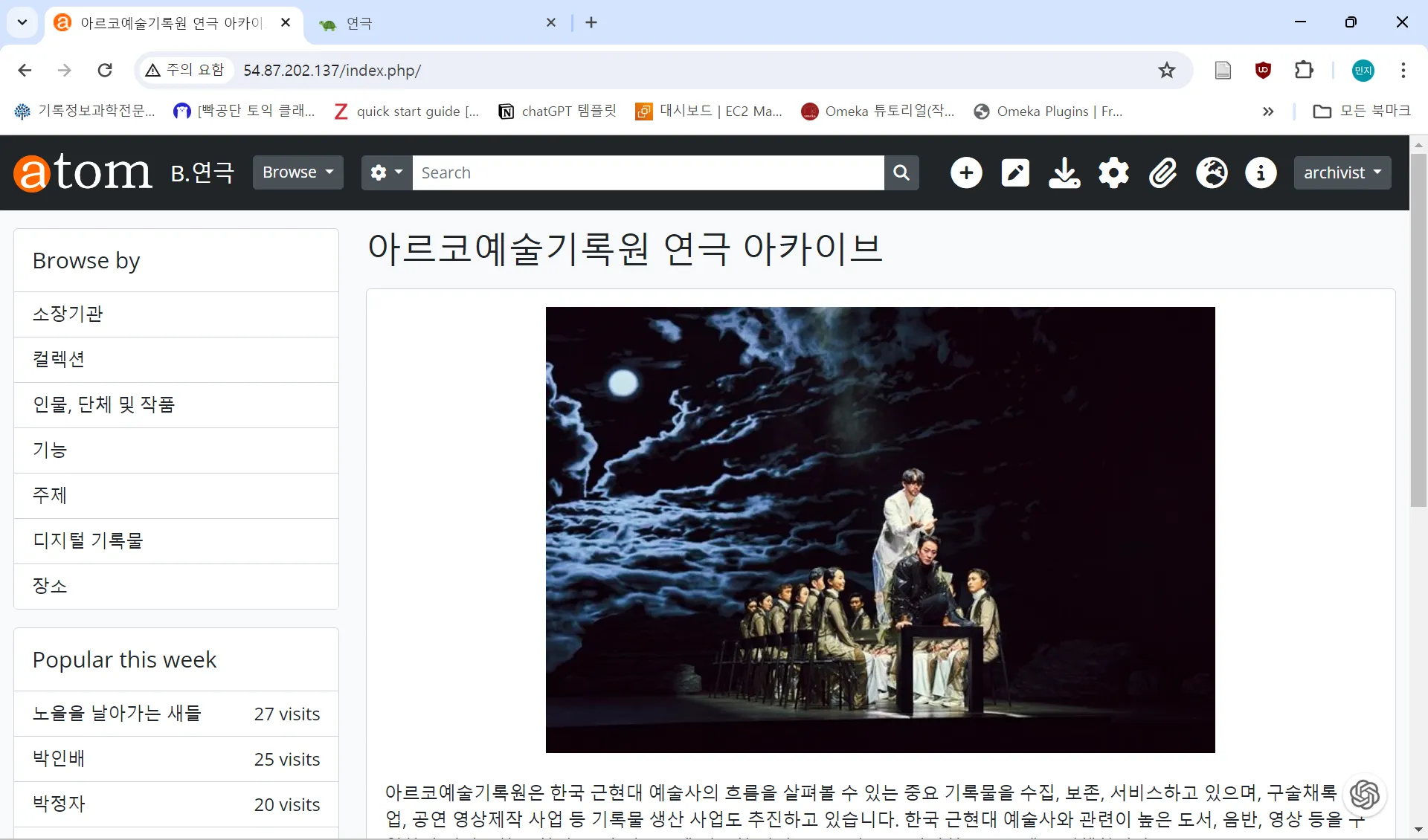The height and width of the screenshot is (840, 1428).
Task: Click the AtoM logo link
Action: [x=83, y=172]
